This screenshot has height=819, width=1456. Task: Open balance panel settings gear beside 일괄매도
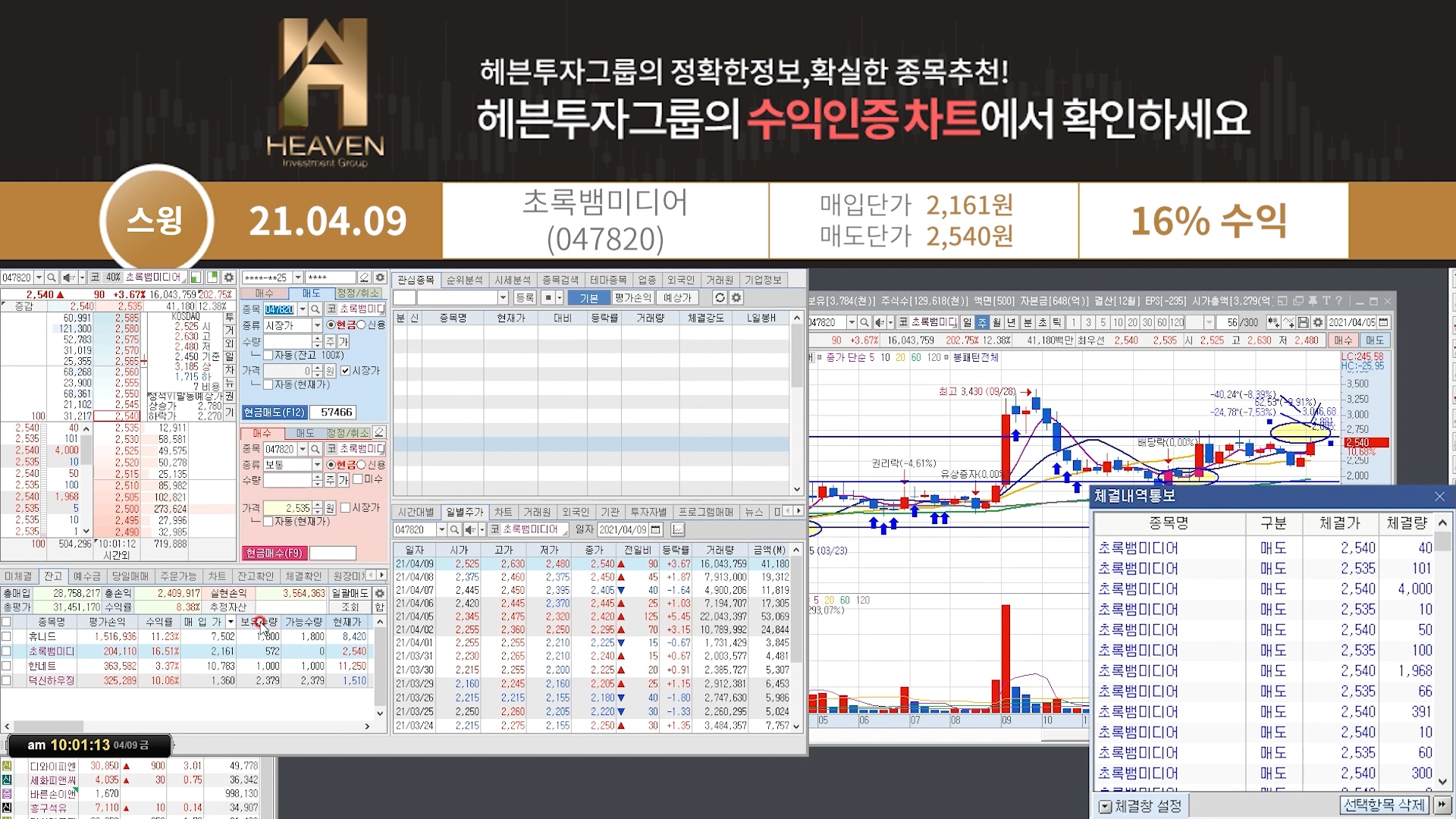[x=380, y=593]
